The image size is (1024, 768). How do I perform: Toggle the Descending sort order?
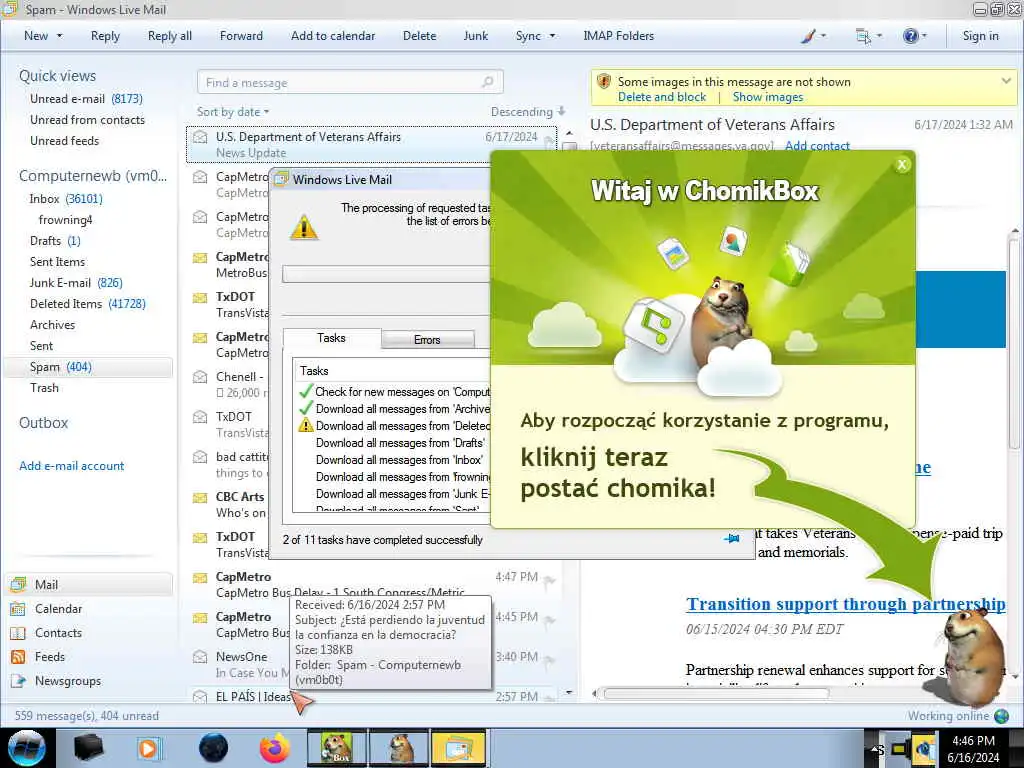pos(528,112)
